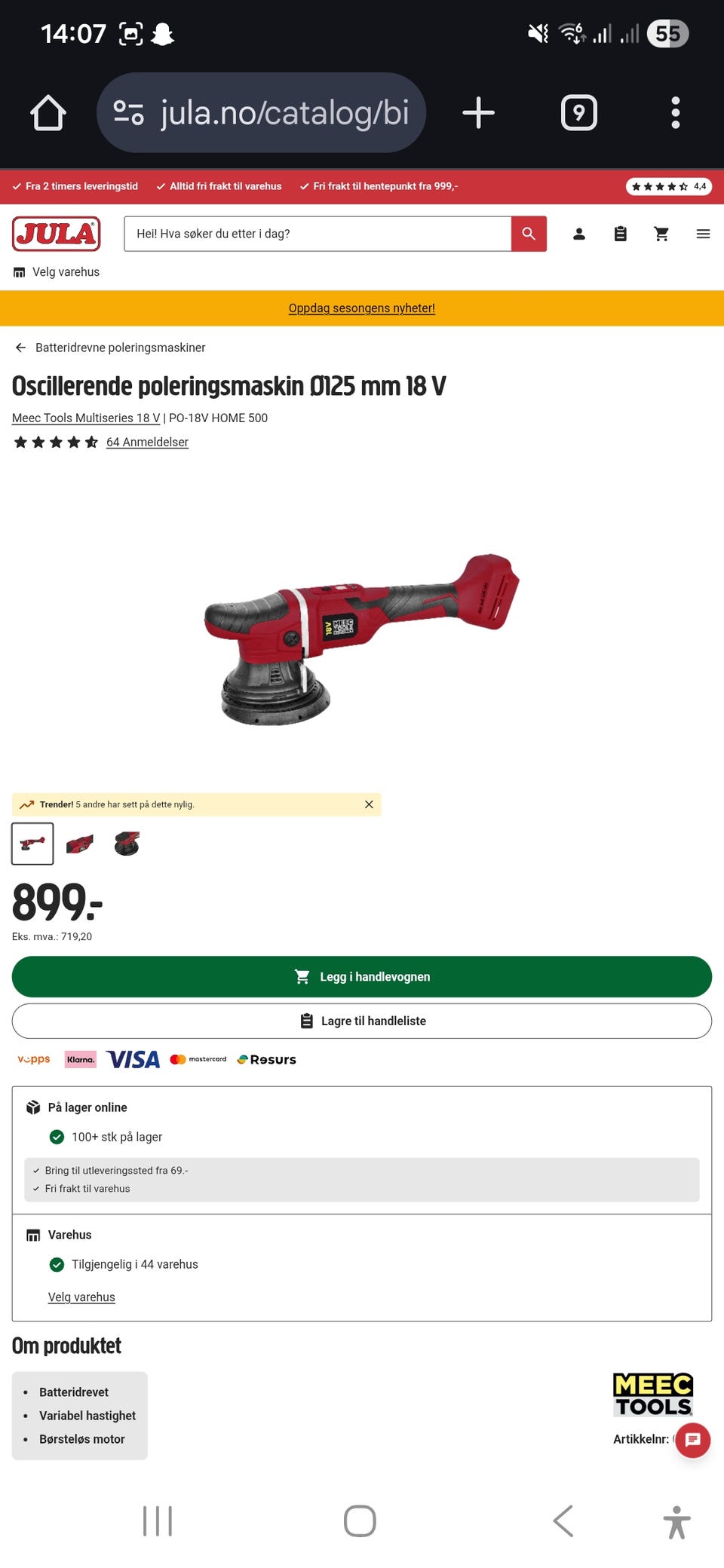Open Meec Tools Multiseries 18 V link

[86, 418]
